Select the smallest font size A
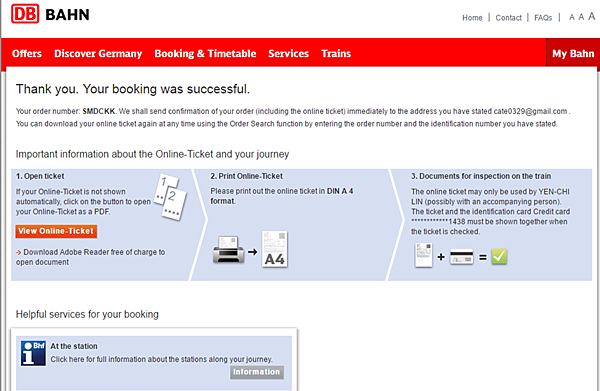Screen dimensions: 600x391 pyautogui.click(x=572, y=17)
